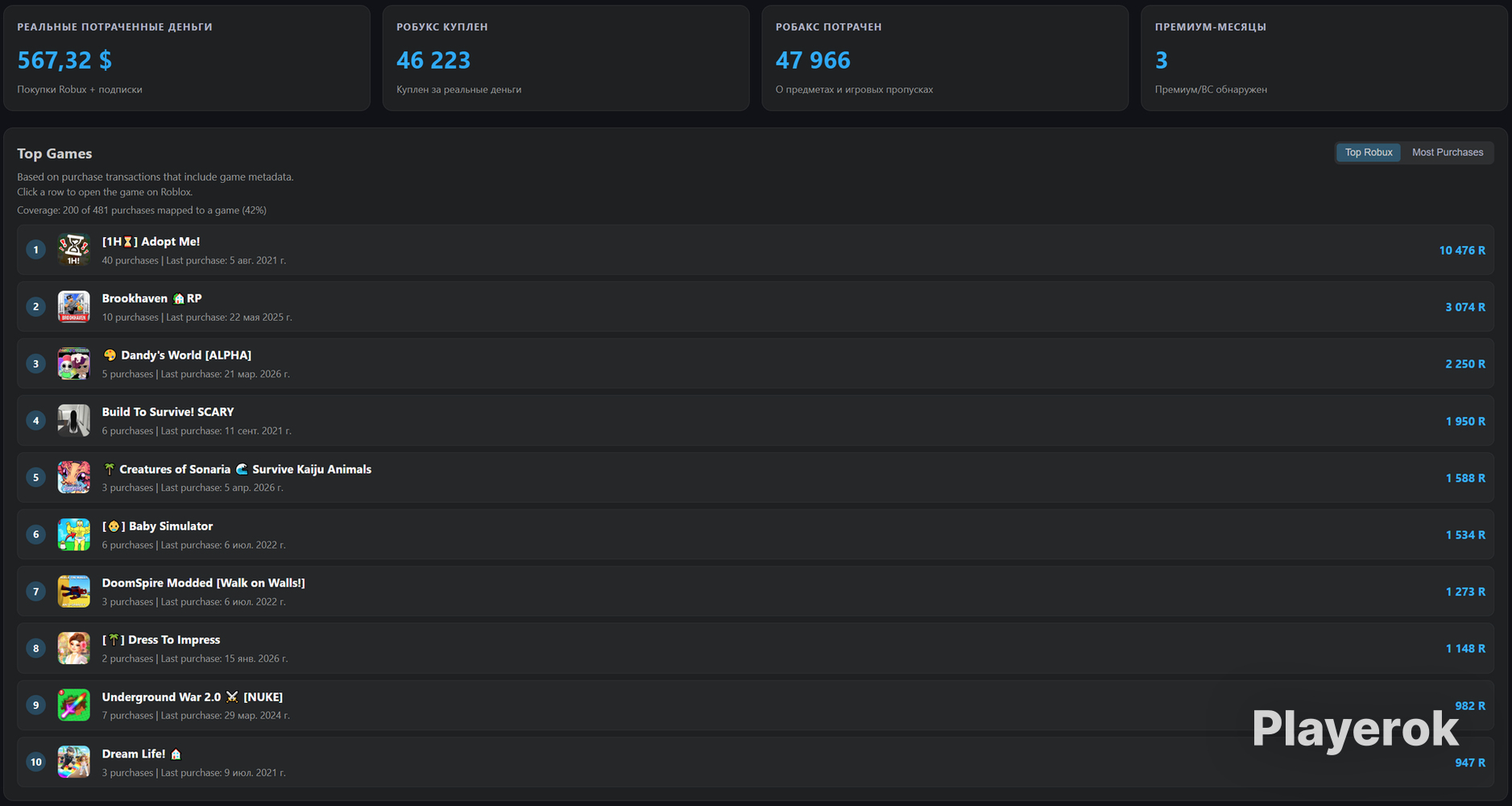Click 'РОБУКС КУПЛЕН' card label
The image size is (1512, 806).
(x=442, y=27)
